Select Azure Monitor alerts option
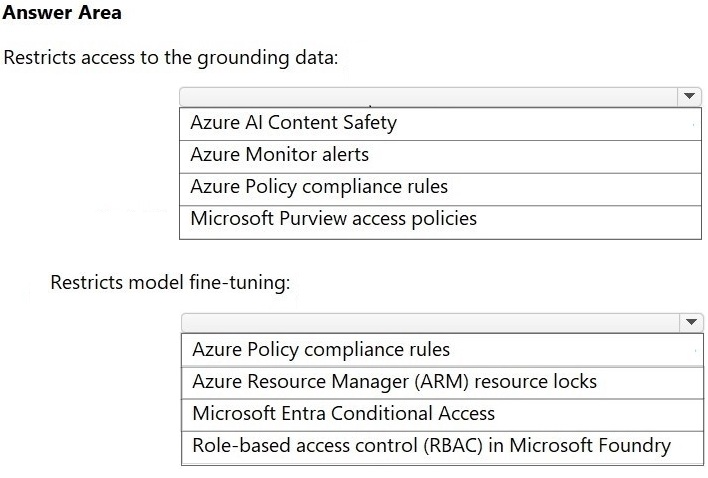708x478 pixels. tap(440, 156)
